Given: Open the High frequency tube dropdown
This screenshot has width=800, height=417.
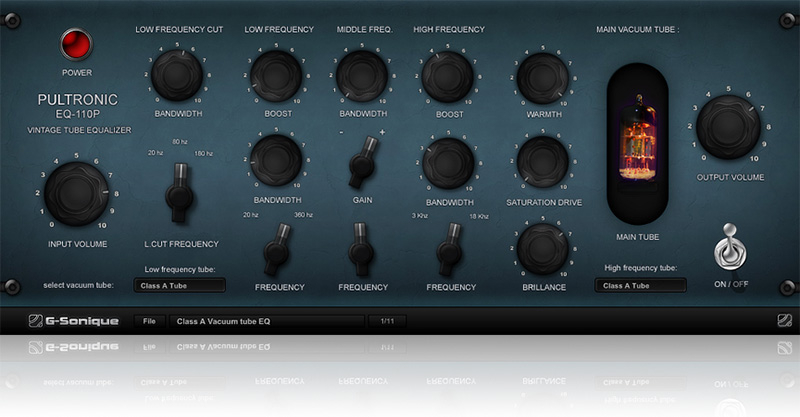Looking at the screenshot, I should coord(640,285).
